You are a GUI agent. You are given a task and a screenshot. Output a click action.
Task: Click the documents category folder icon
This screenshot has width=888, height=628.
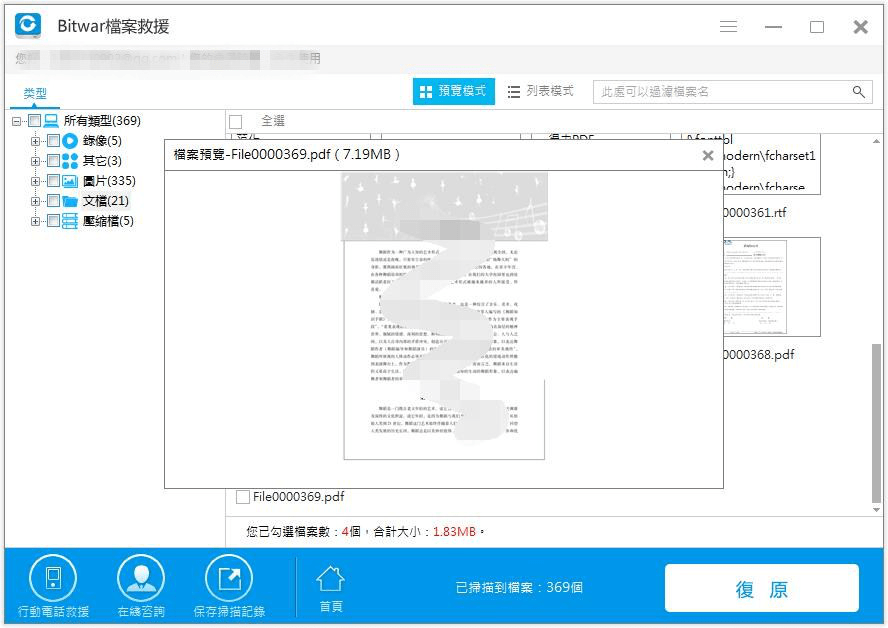click(x=70, y=201)
